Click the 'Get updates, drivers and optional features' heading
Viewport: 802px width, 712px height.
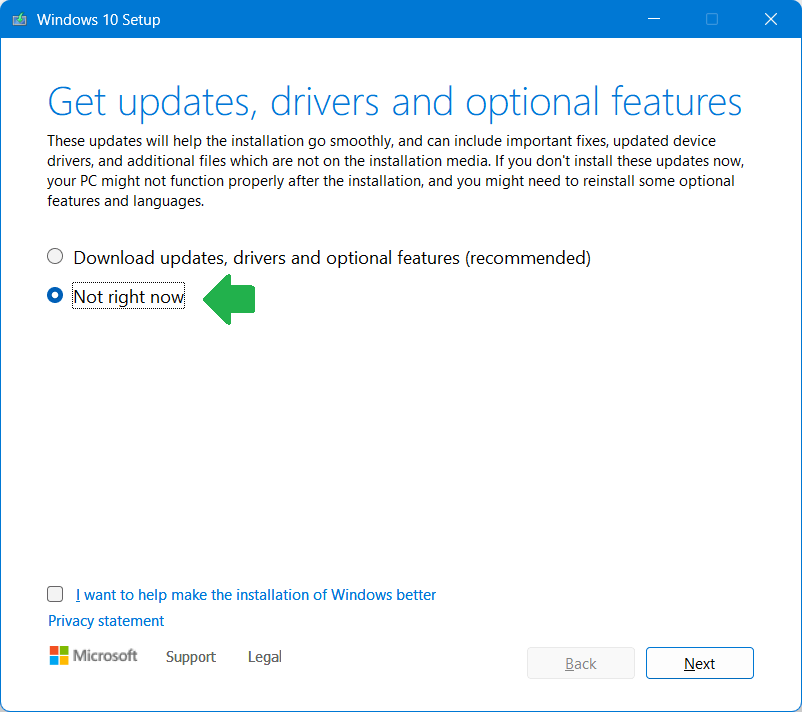click(x=394, y=102)
